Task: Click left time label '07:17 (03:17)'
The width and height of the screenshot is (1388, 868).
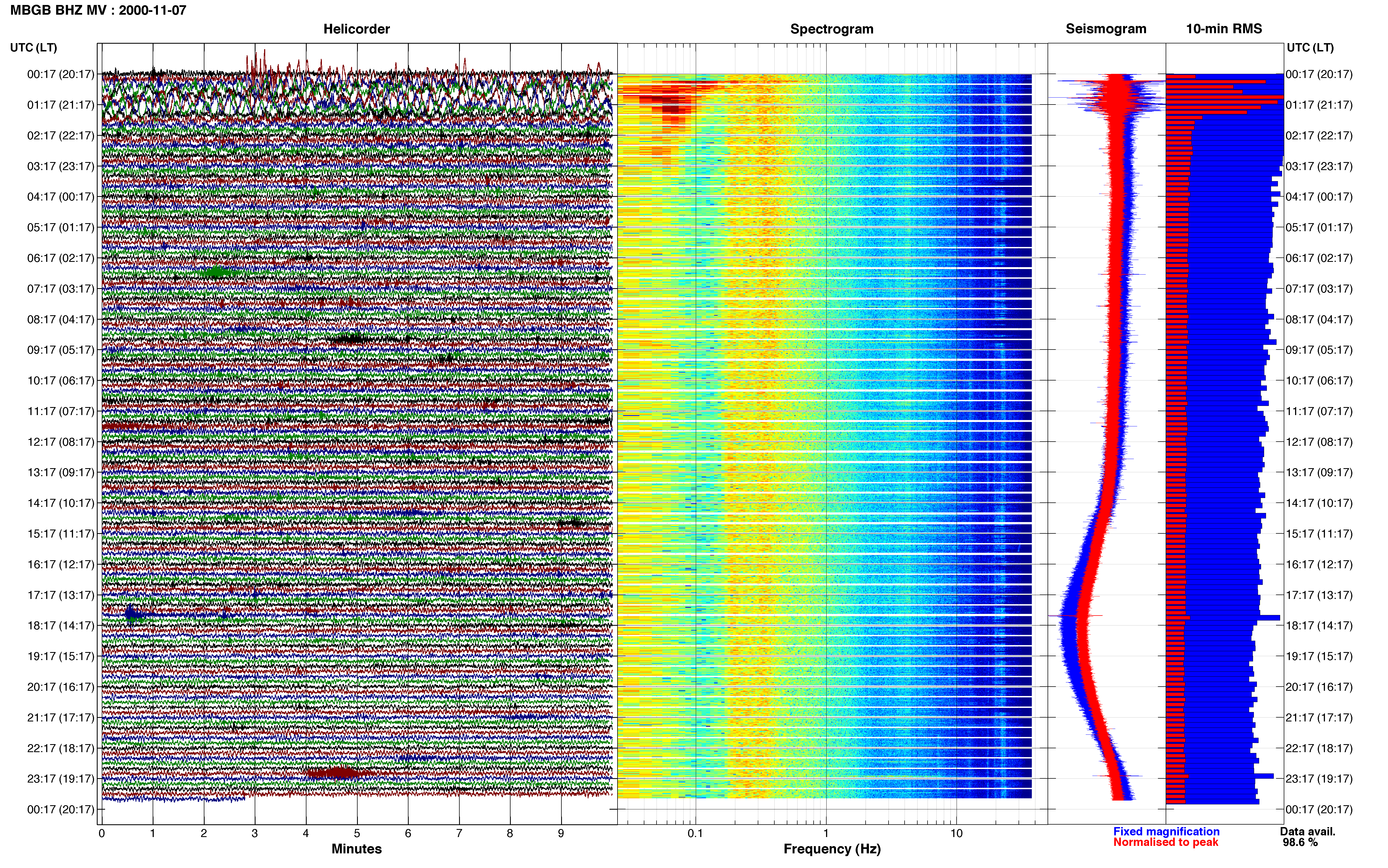Action: [60, 288]
